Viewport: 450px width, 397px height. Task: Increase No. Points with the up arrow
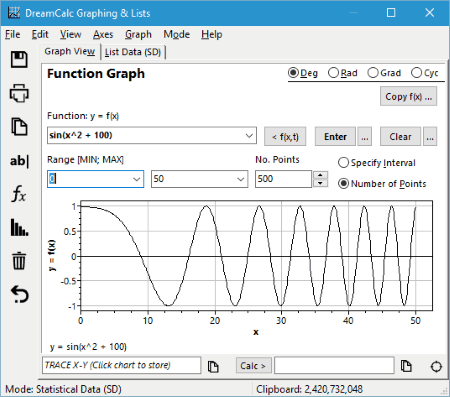tap(320, 175)
